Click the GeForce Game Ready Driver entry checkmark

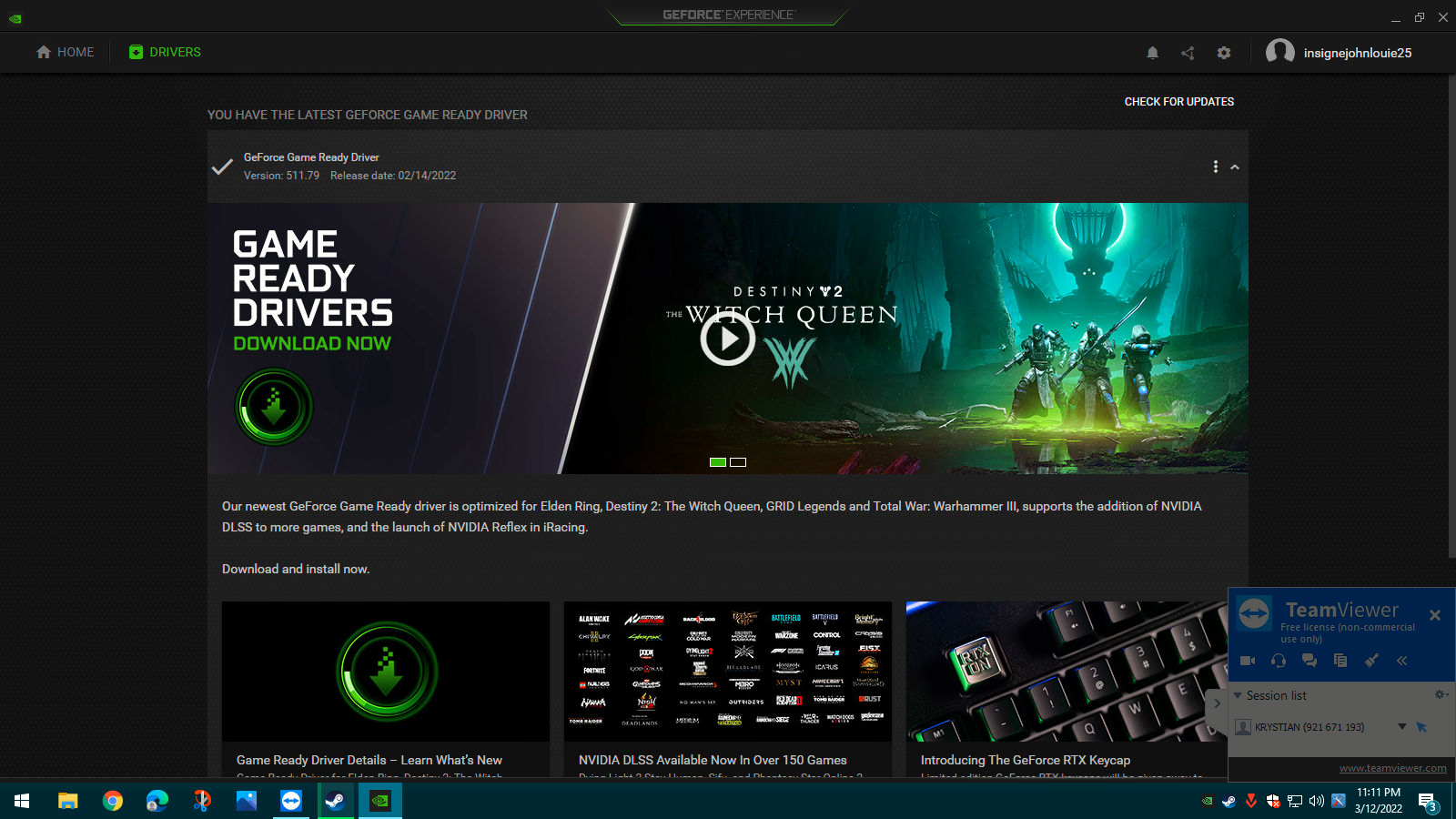pos(222,167)
